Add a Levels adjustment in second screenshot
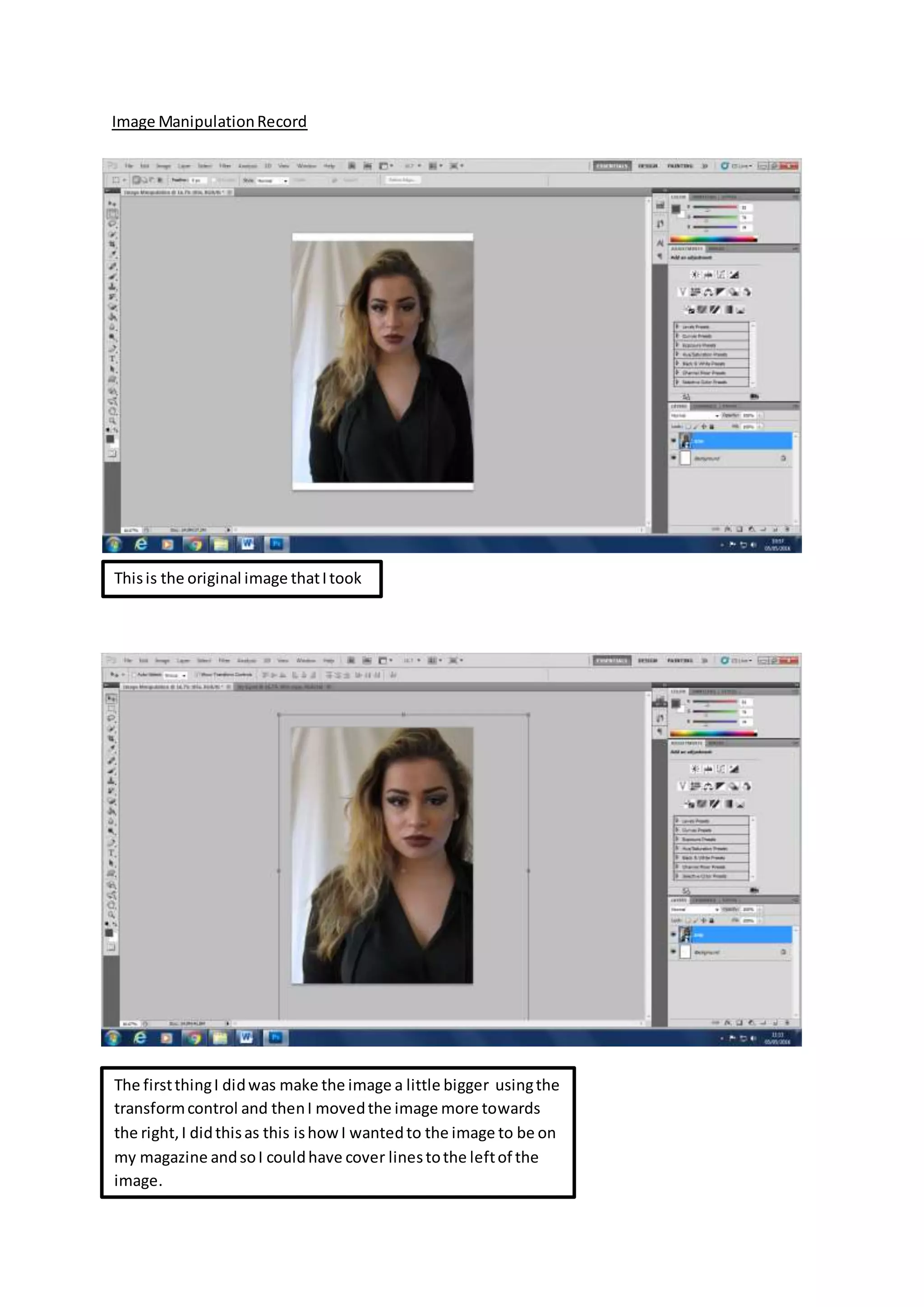Viewport: 924px width, 1307px height. click(708, 769)
